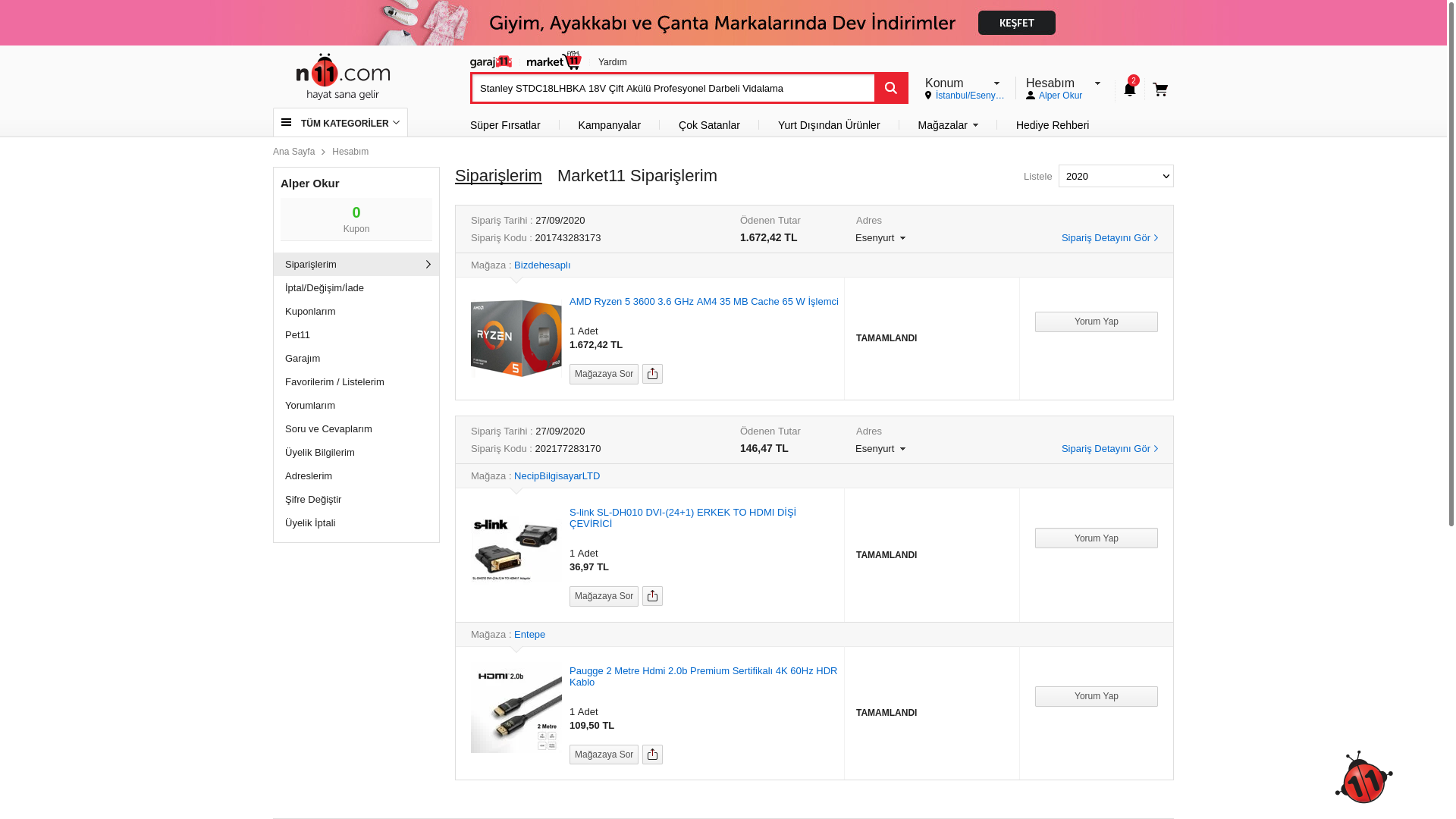Click the 0 Kupon box
1456x819 pixels.
click(x=356, y=219)
